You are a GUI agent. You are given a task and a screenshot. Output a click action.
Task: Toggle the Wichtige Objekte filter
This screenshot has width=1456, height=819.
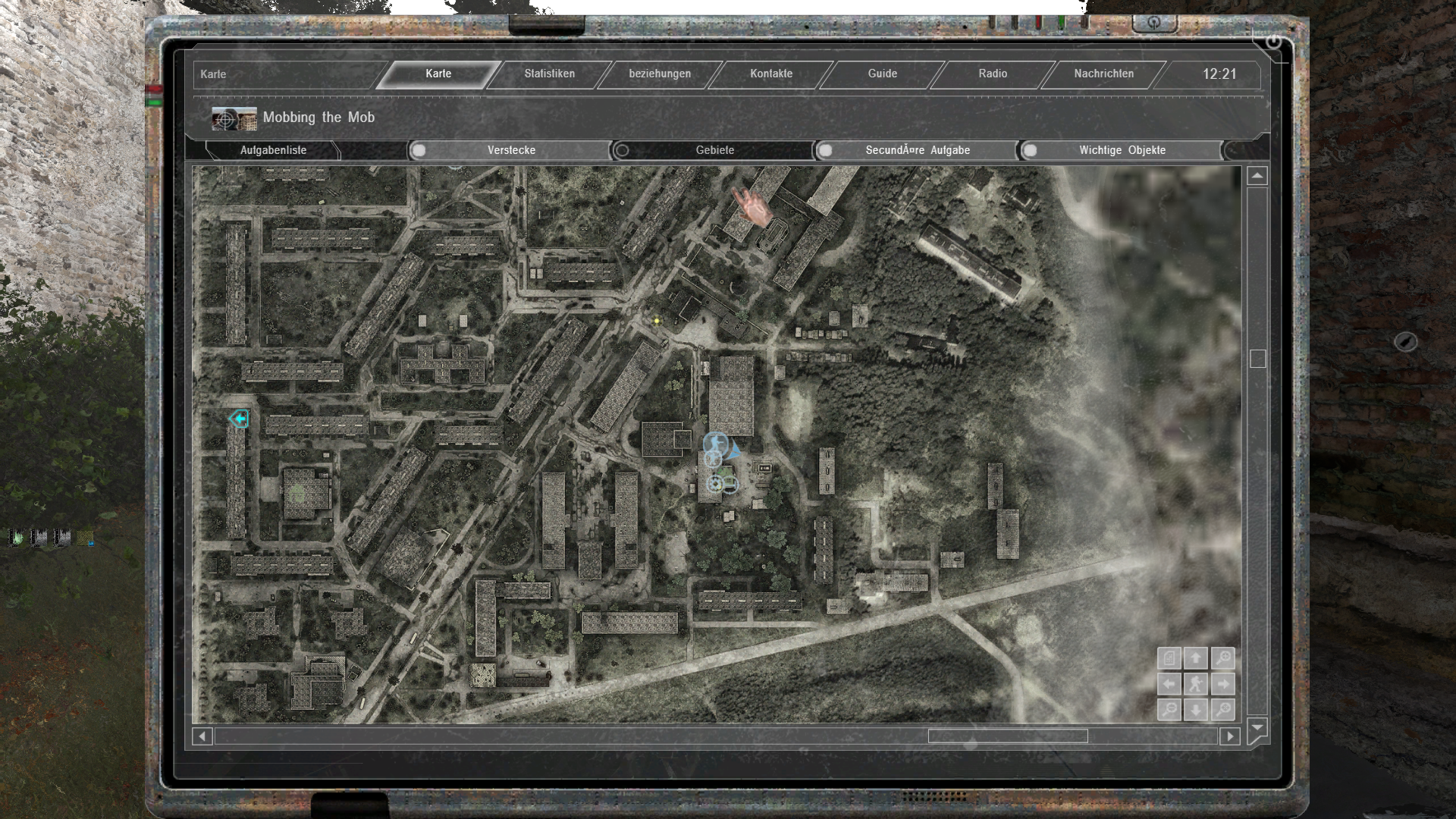1028,150
